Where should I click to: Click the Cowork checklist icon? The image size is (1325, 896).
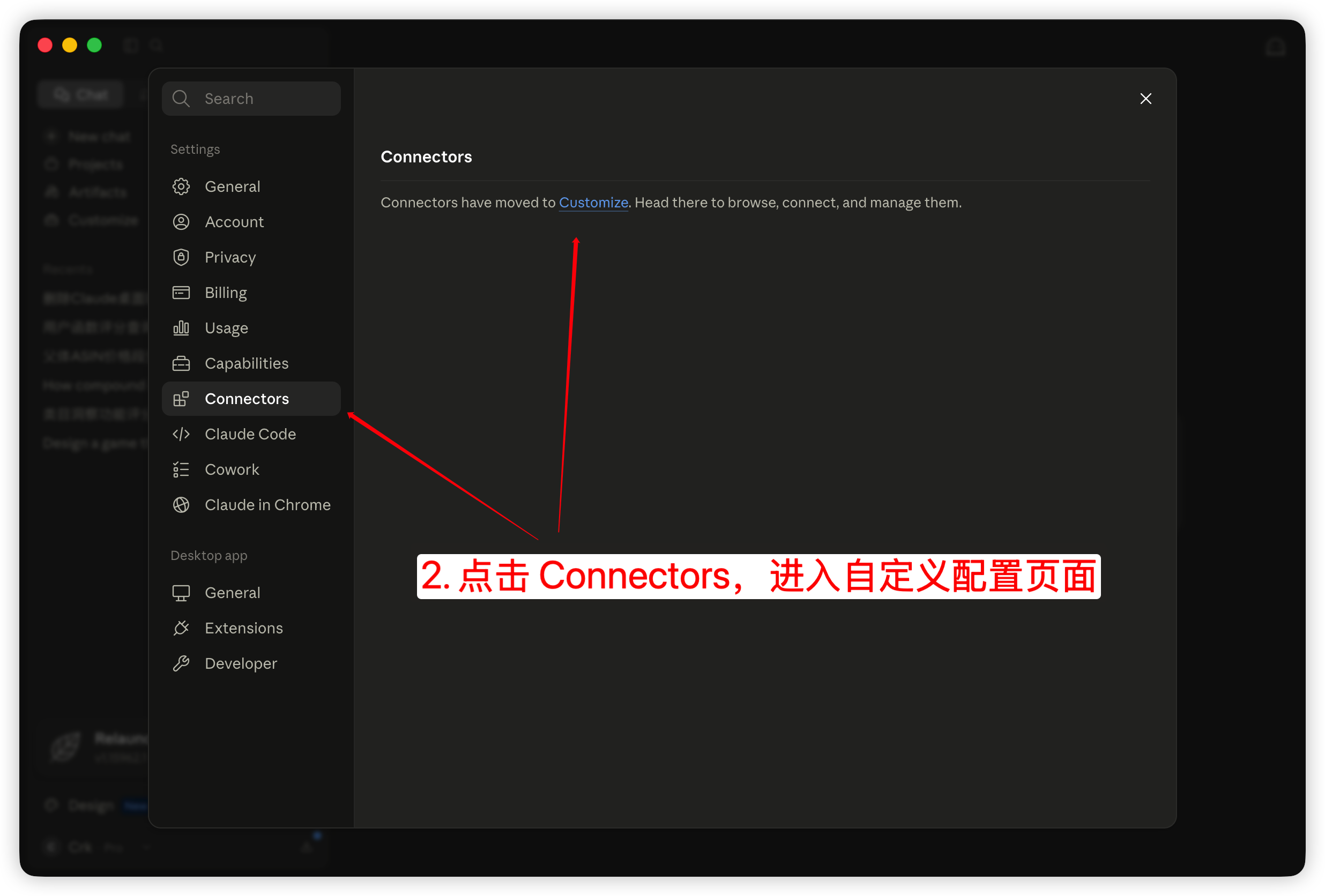181,469
